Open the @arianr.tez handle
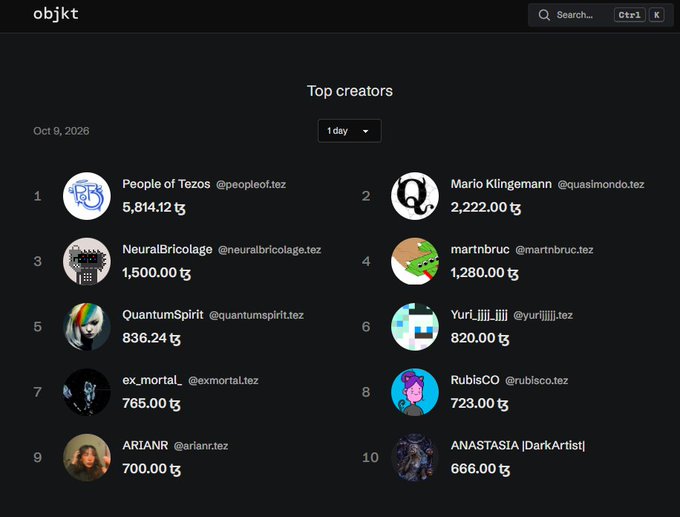Image resolution: width=680 pixels, height=517 pixels. [x=201, y=446]
